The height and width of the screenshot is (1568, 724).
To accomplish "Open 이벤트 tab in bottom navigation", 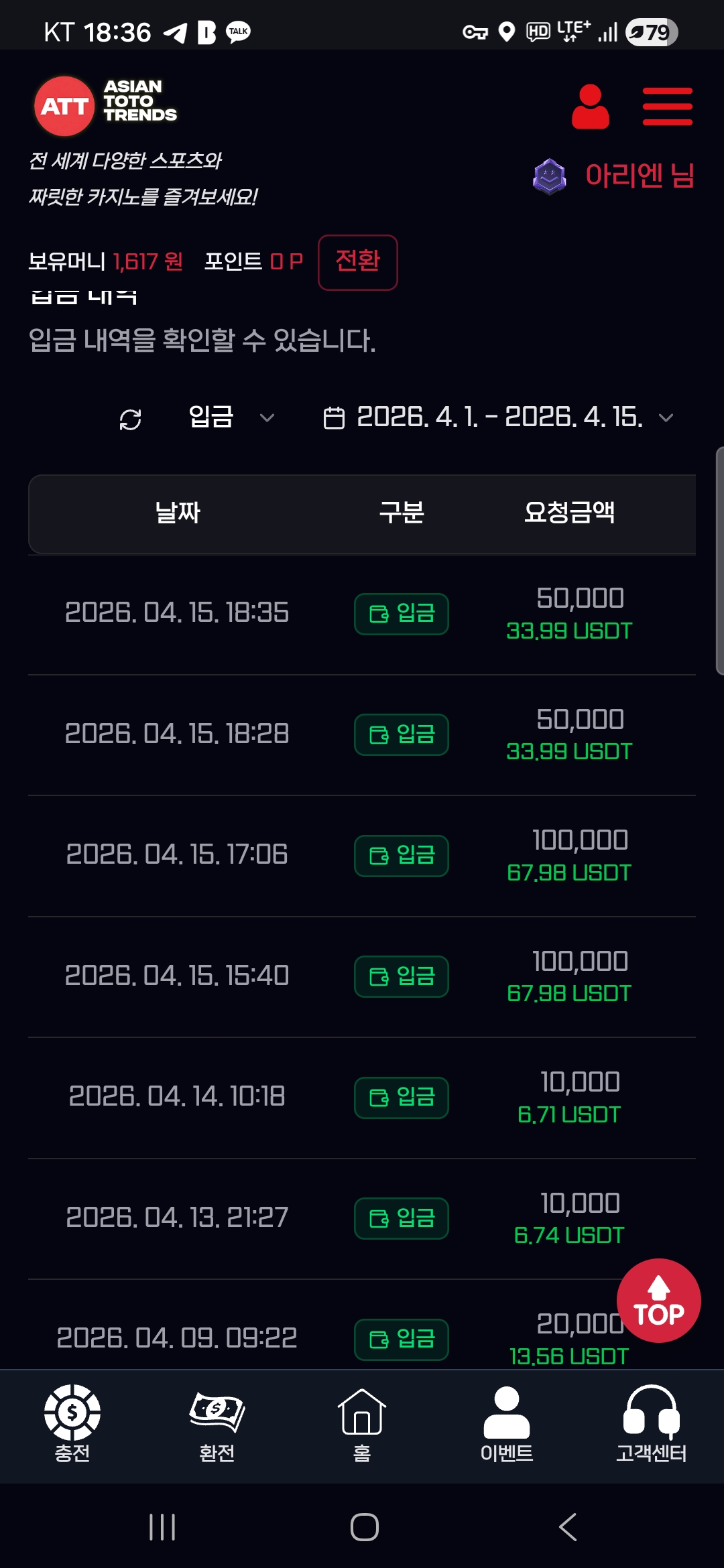I will [507, 1423].
